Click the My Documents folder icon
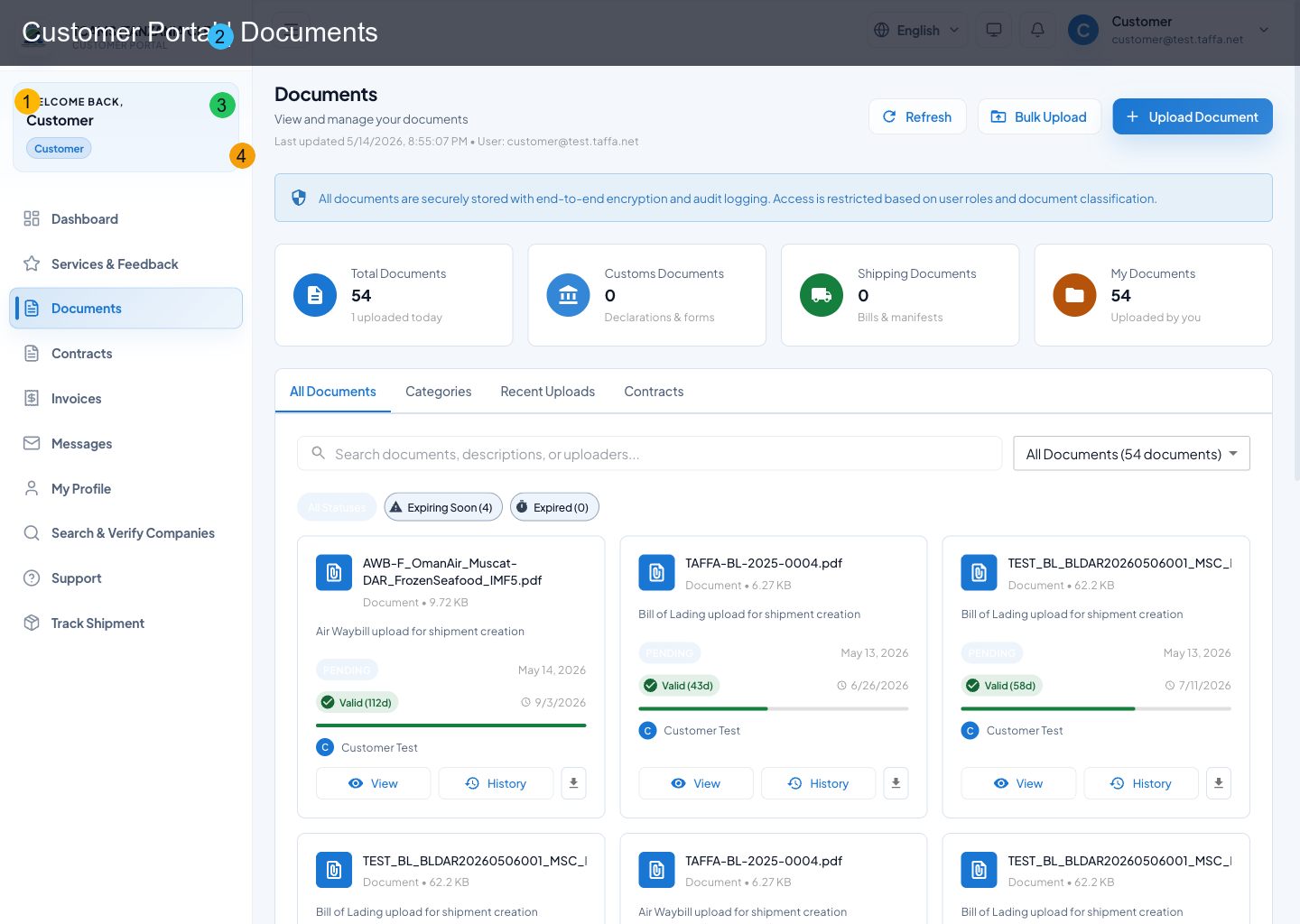 coord(1075,295)
